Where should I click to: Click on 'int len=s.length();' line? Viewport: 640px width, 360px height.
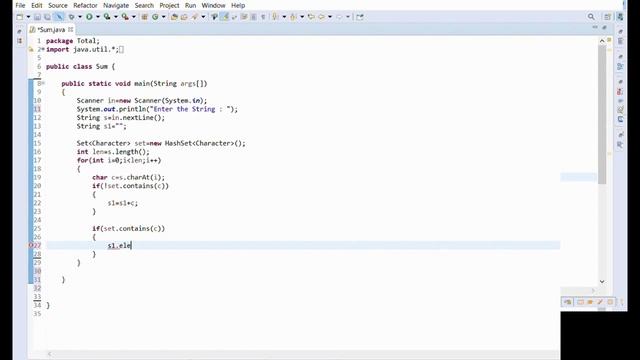[x=113, y=152]
